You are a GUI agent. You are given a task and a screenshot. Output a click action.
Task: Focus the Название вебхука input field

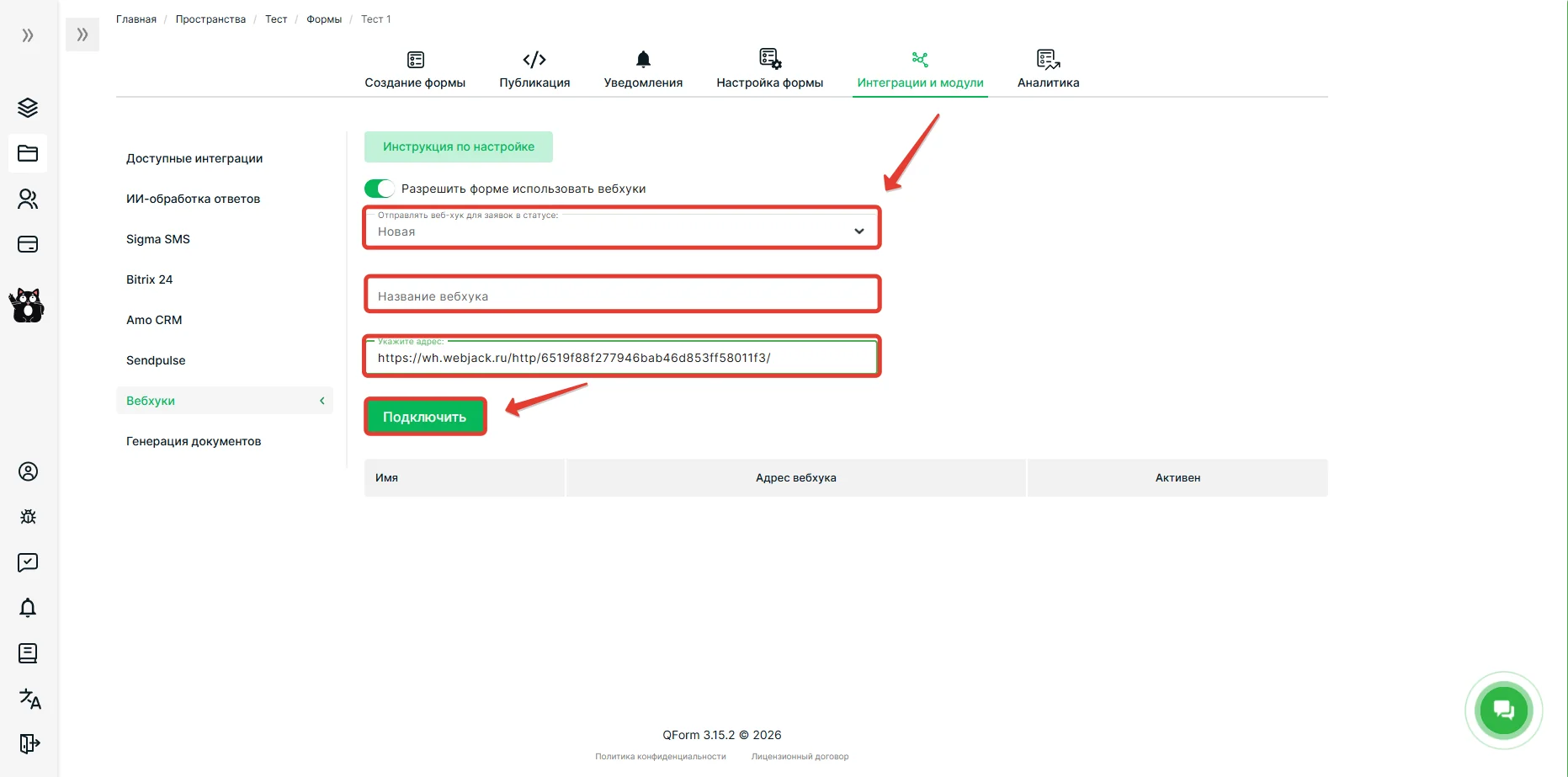[x=622, y=295]
